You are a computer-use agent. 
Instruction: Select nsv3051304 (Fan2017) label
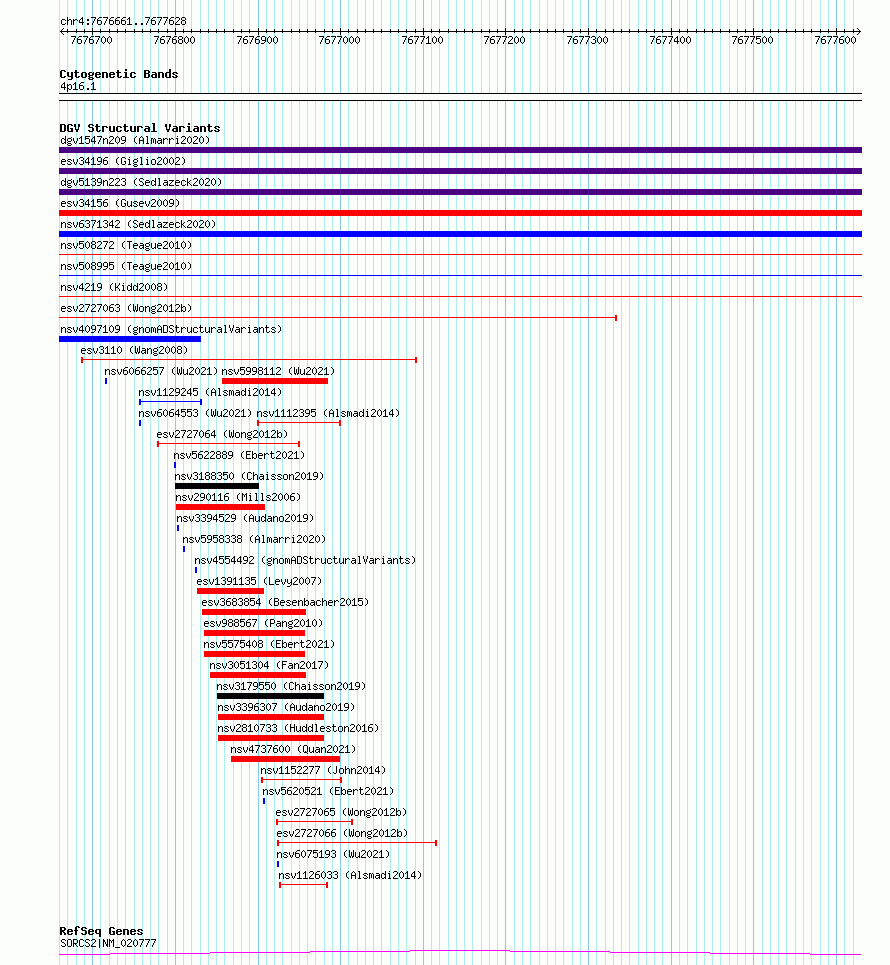tap(269, 665)
